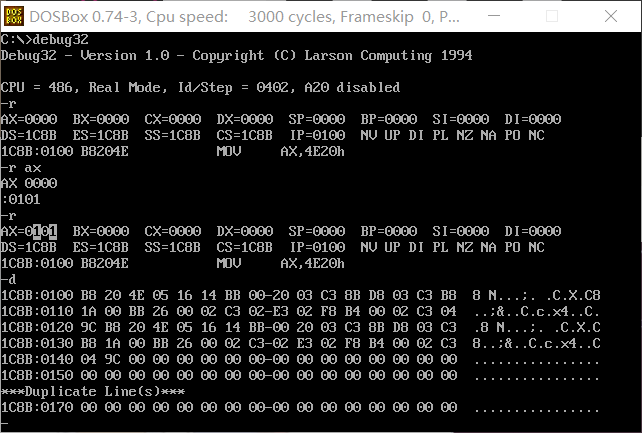This screenshot has height=433, width=642.
Task: Click the flags 'NV UP DI PL NZ NA PO NC' in the first dump
Action: [452, 135]
